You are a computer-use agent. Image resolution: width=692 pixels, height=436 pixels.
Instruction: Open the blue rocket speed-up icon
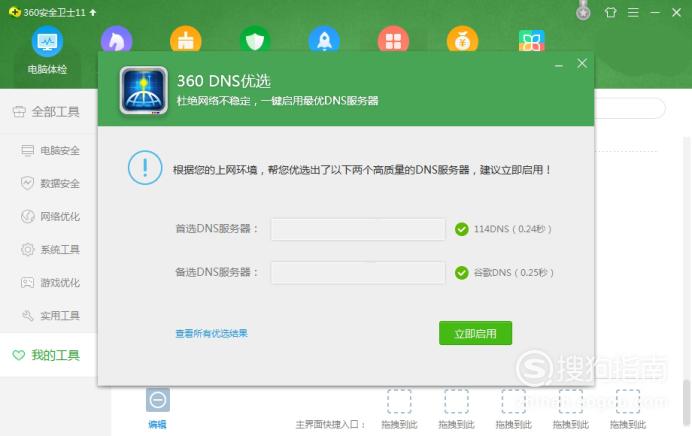tap(324, 39)
